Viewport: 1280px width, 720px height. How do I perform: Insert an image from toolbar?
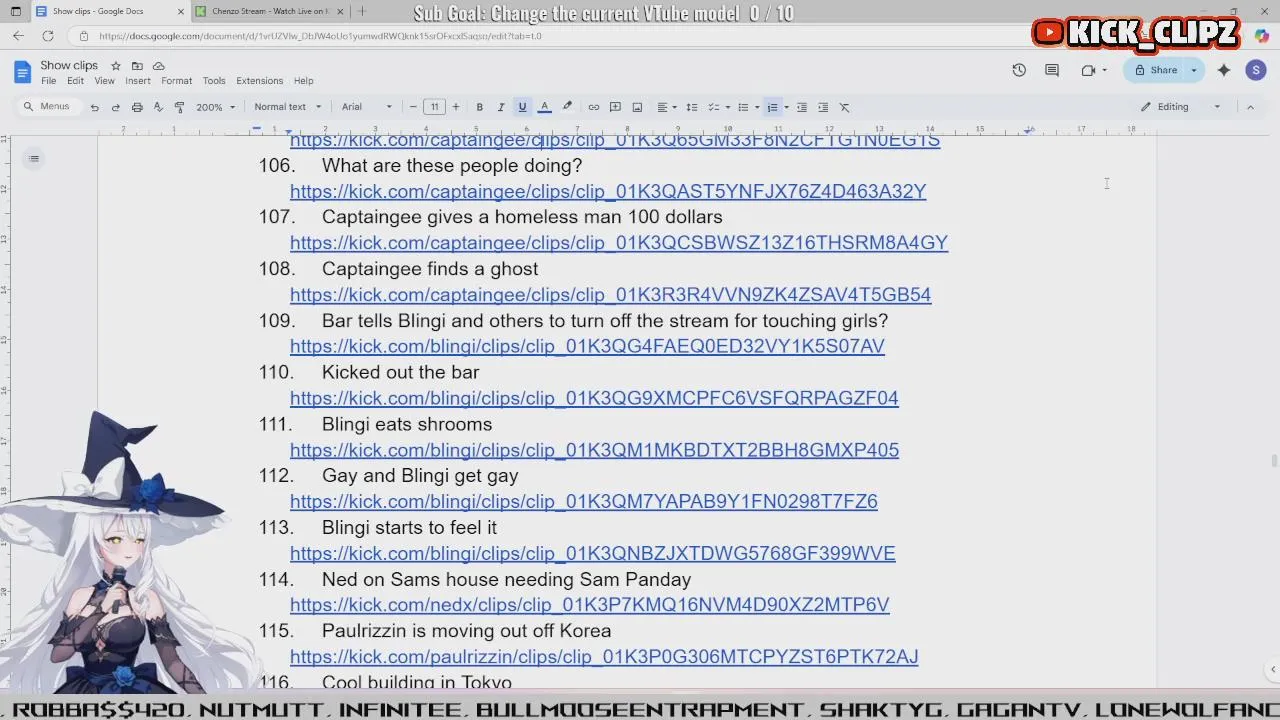tap(637, 107)
